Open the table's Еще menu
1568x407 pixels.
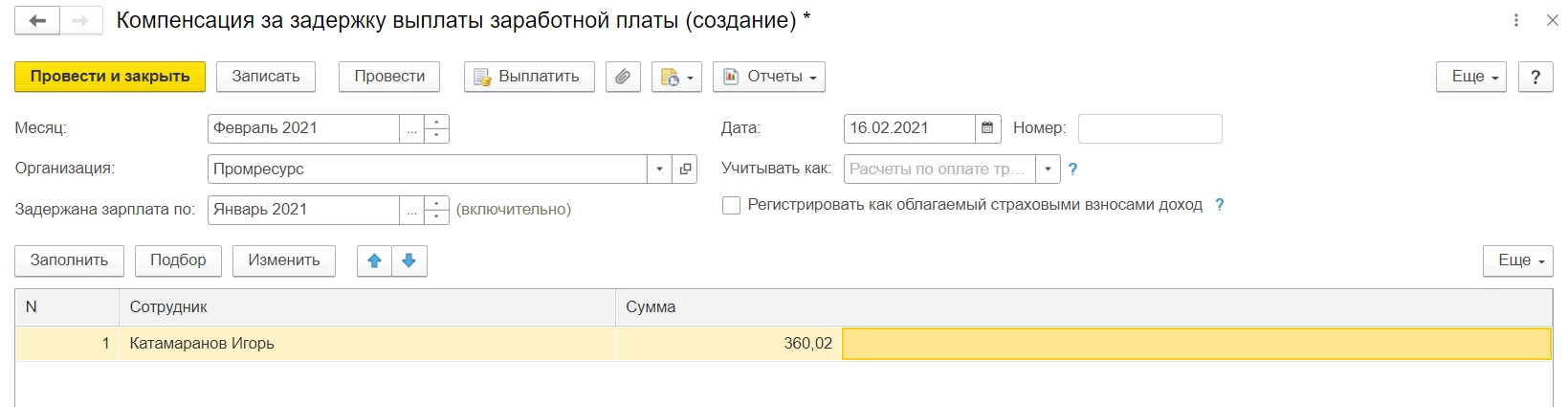click(1518, 260)
